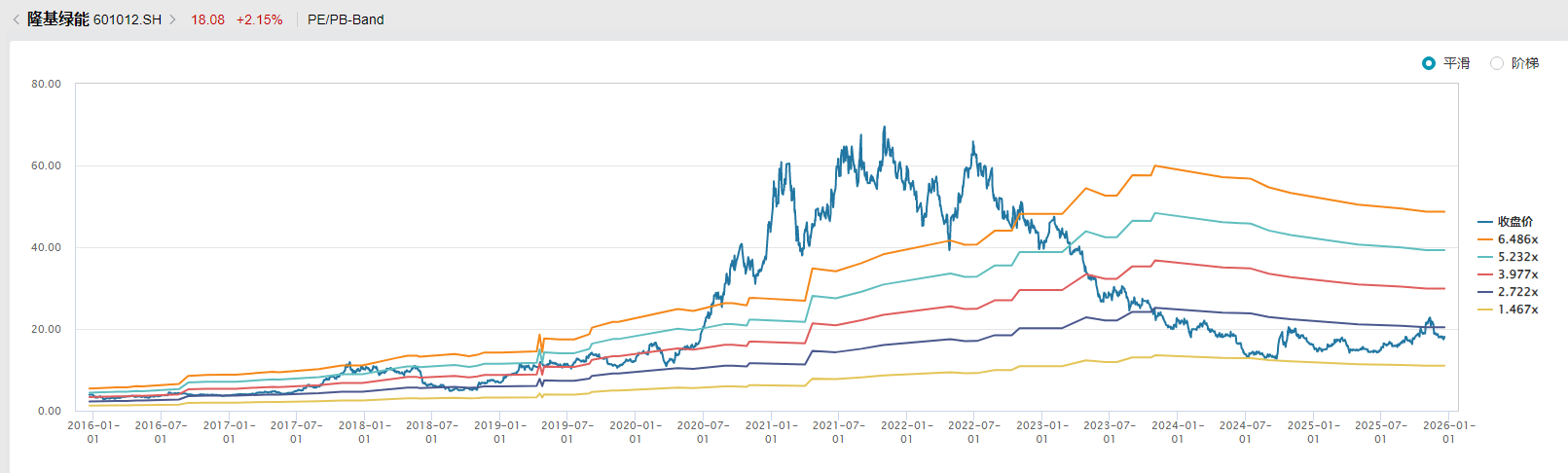
Task: Click the 60.00 y-axis value label
Action: [46, 166]
